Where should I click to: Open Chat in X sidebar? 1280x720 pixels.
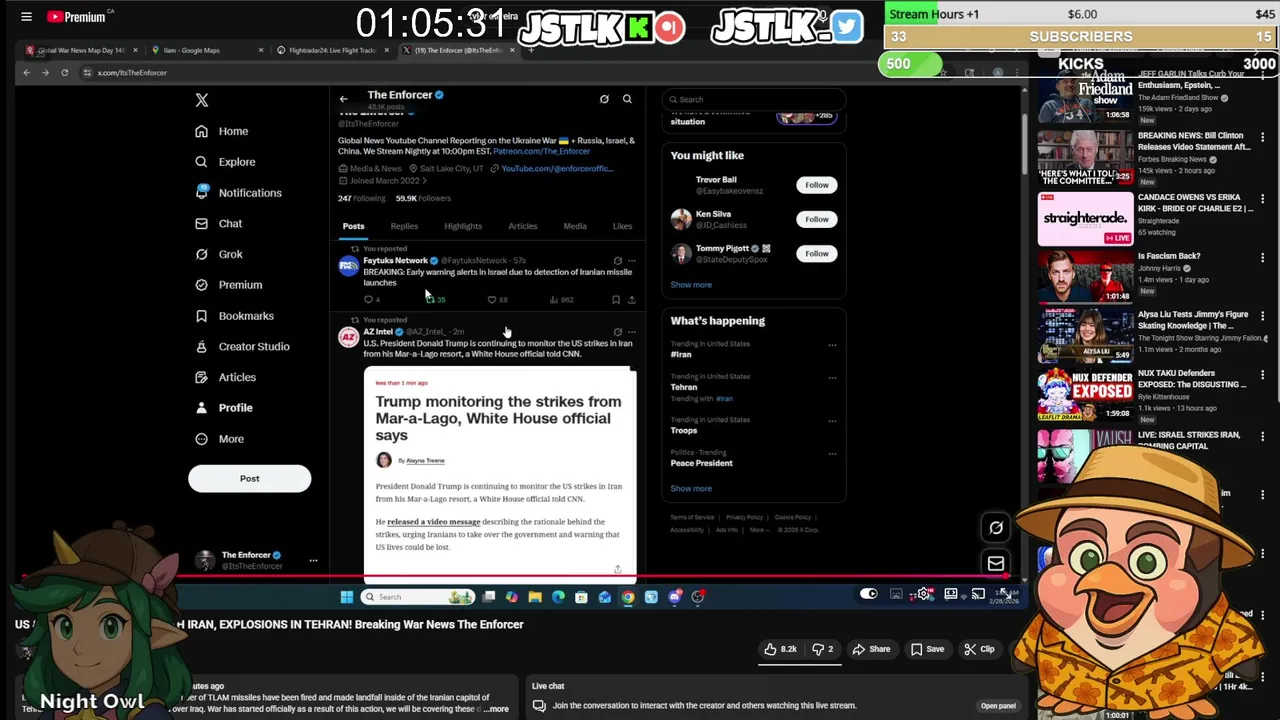click(x=218, y=224)
